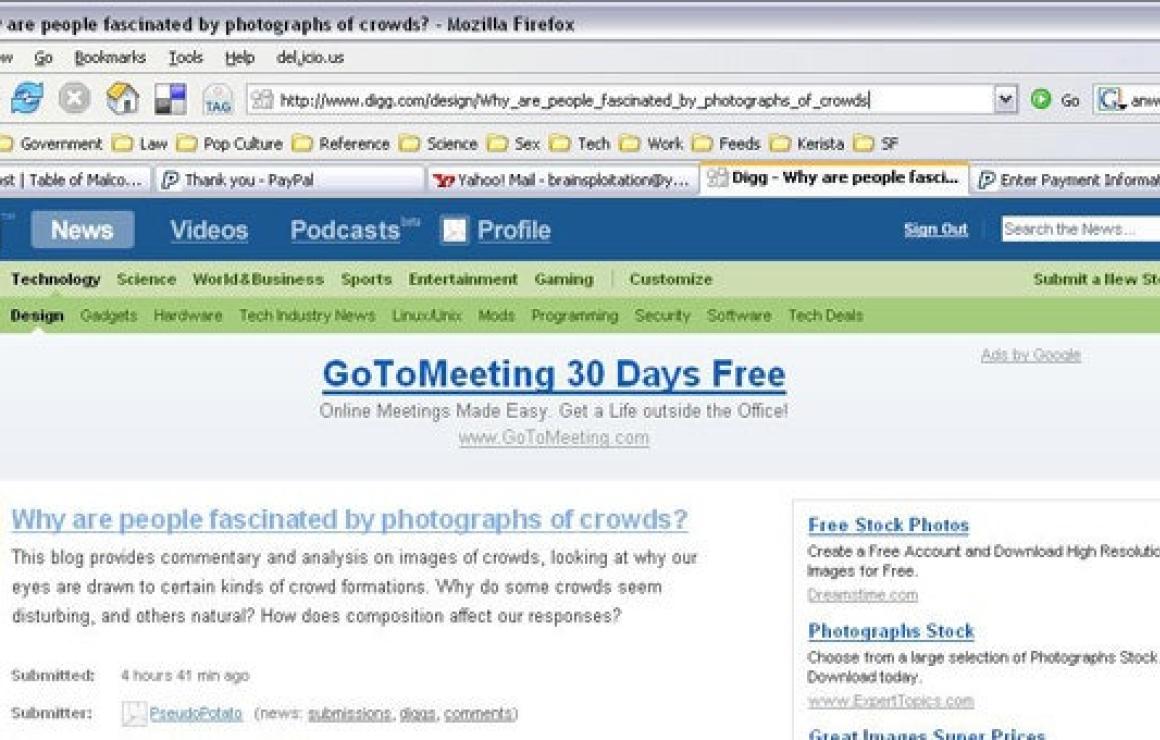The width and height of the screenshot is (1160, 740).
Task: Open the Tools menu
Action: (186, 58)
